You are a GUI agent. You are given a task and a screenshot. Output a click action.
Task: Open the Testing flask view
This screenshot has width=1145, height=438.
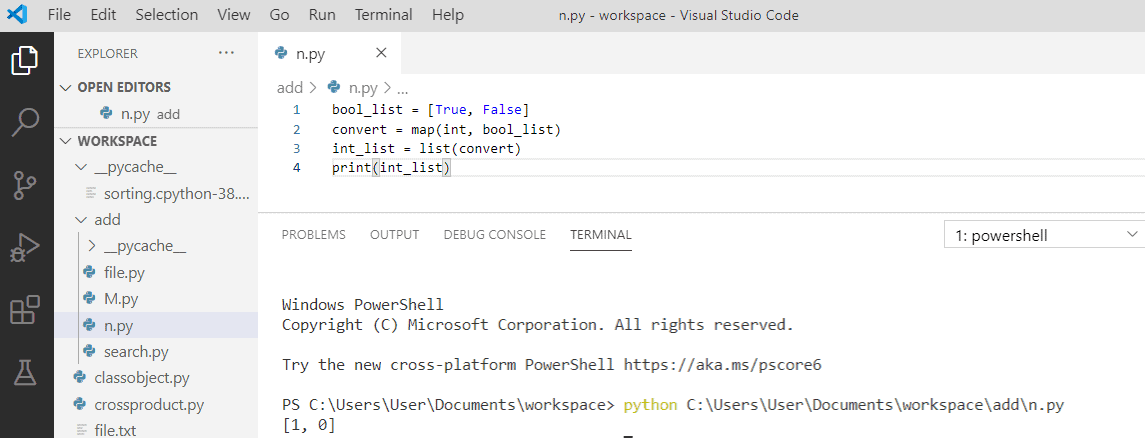pos(26,374)
